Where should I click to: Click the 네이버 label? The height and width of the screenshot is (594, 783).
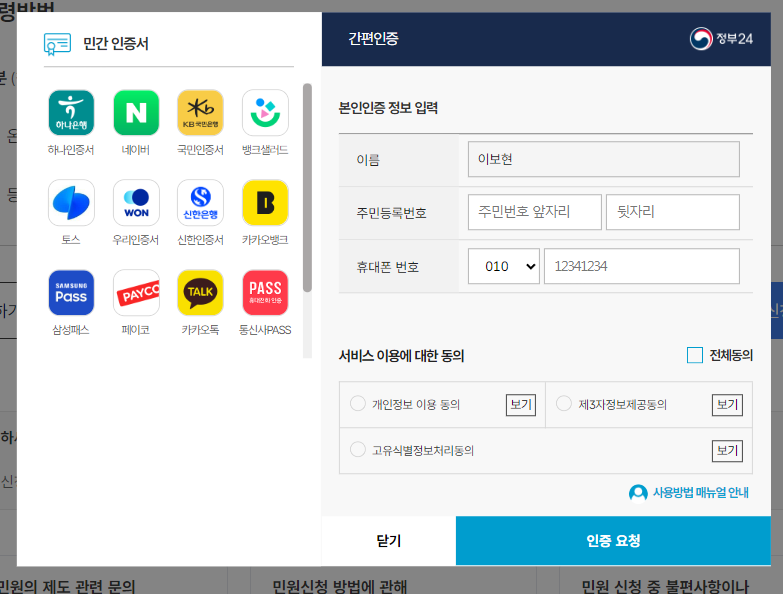(136, 150)
